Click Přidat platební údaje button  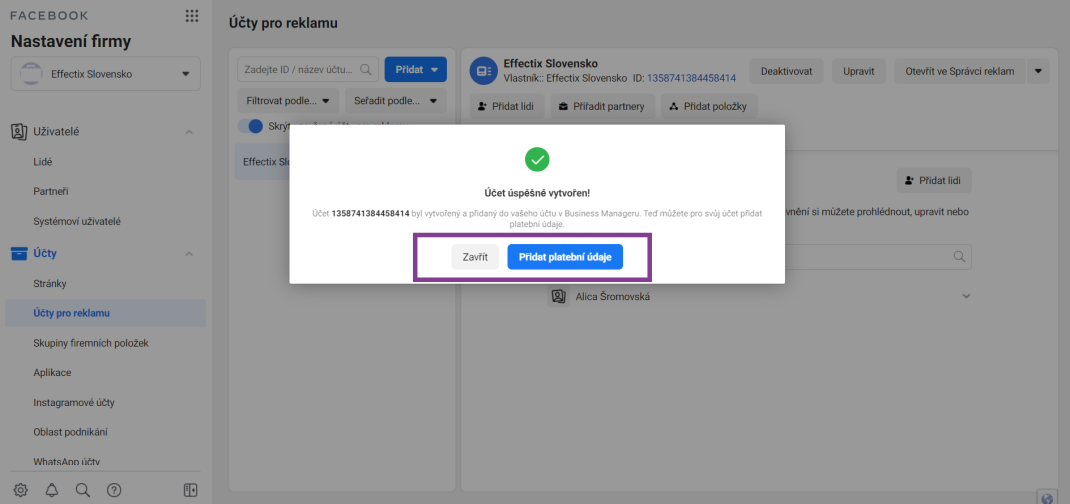(565, 257)
